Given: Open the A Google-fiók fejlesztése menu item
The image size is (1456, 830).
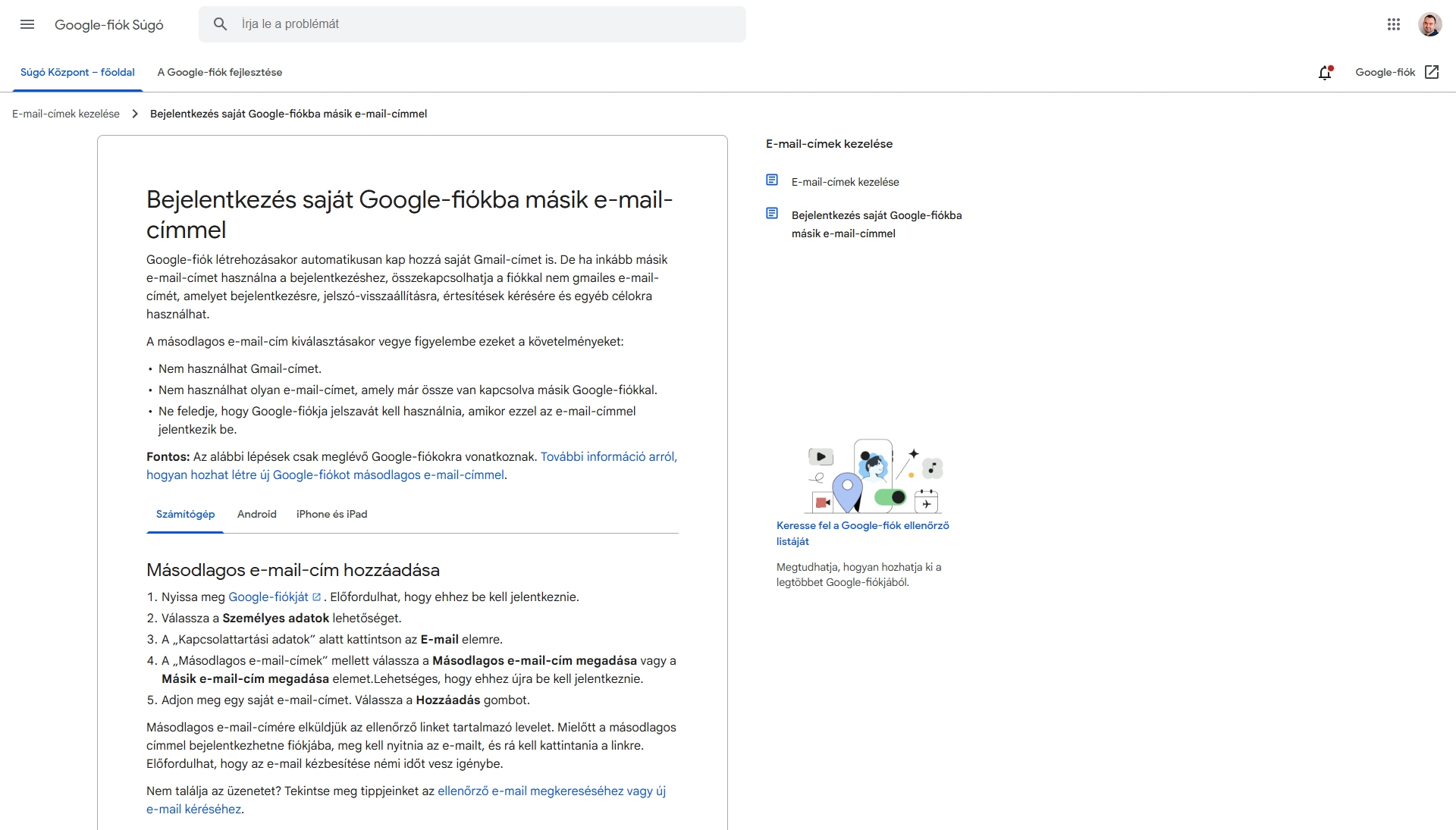Looking at the screenshot, I should pos(219,72).
